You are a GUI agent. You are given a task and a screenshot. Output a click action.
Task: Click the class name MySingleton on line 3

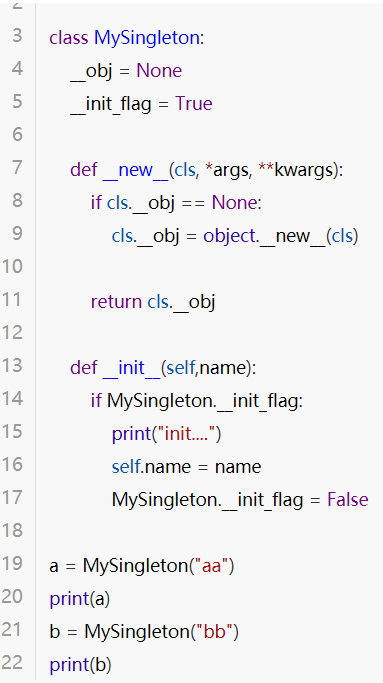pyautogui.click(x=146, y=38)
